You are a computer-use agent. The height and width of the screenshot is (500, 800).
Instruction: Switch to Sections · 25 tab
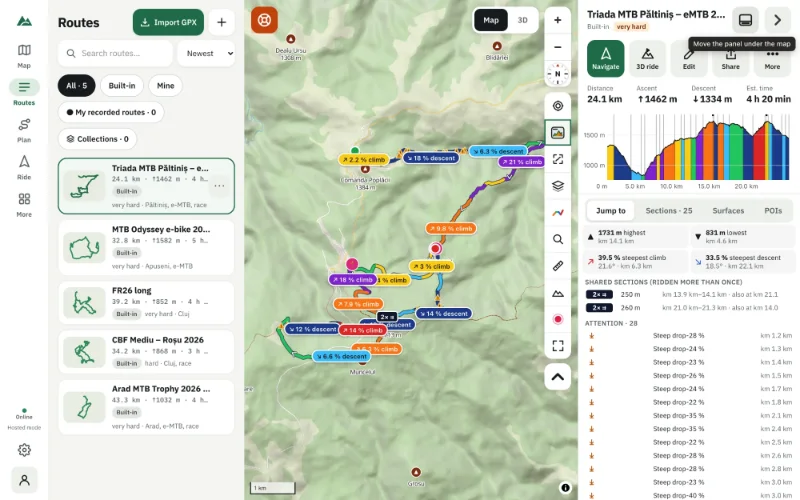coord(669,211)
